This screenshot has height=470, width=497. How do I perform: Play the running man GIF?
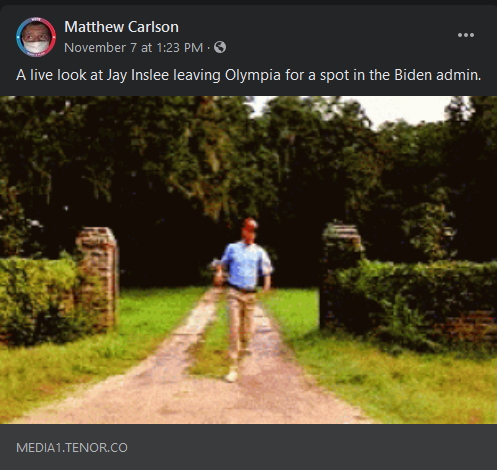point(248,260)
